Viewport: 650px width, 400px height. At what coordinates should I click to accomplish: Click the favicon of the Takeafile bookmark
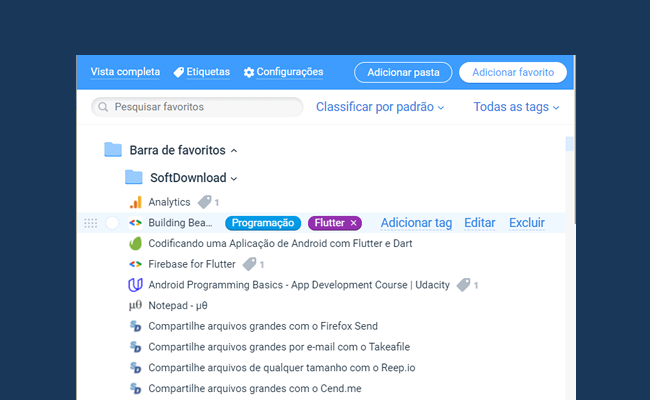point(136,347)
